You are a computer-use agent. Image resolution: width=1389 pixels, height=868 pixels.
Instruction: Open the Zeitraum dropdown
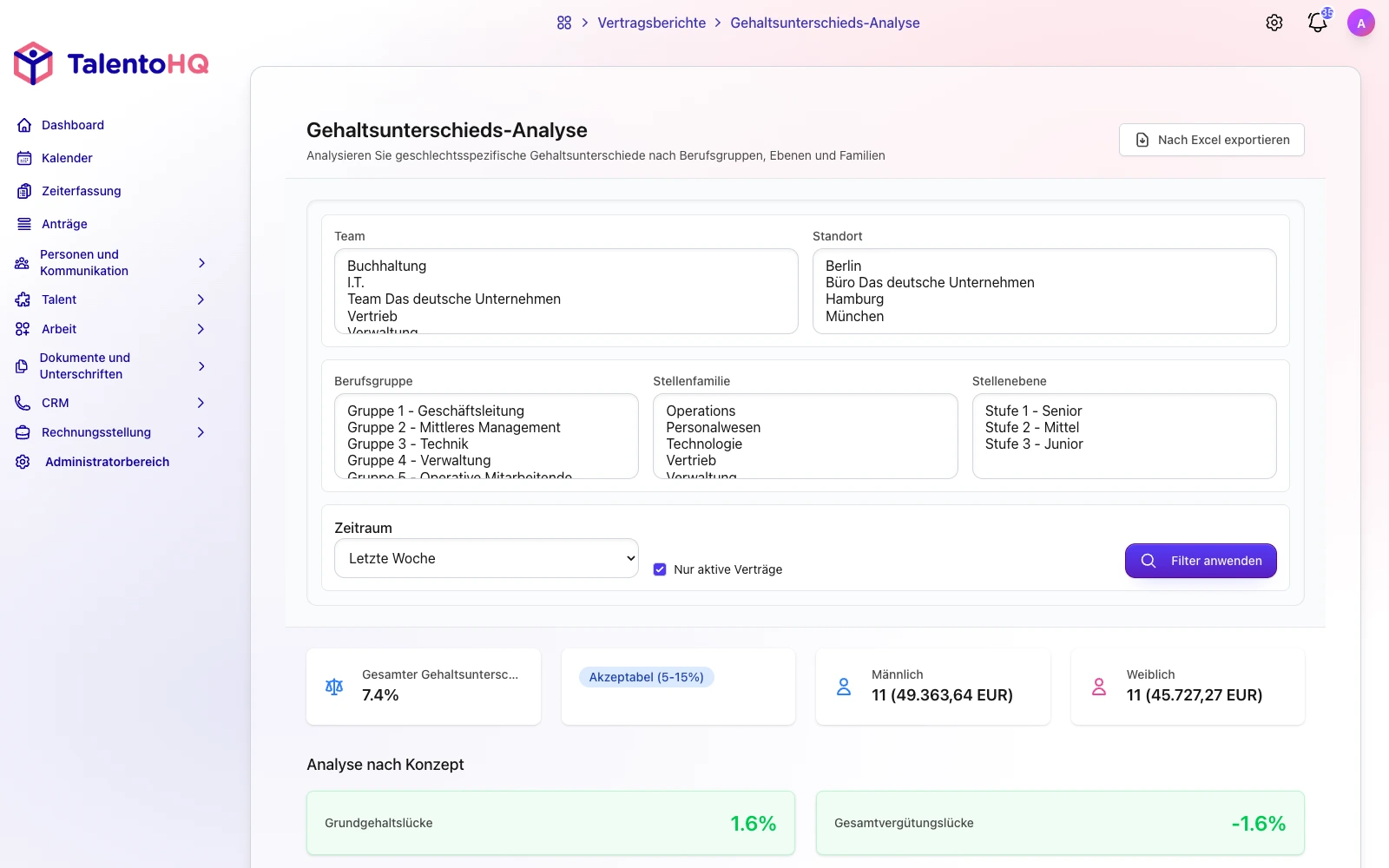[486, 558]
